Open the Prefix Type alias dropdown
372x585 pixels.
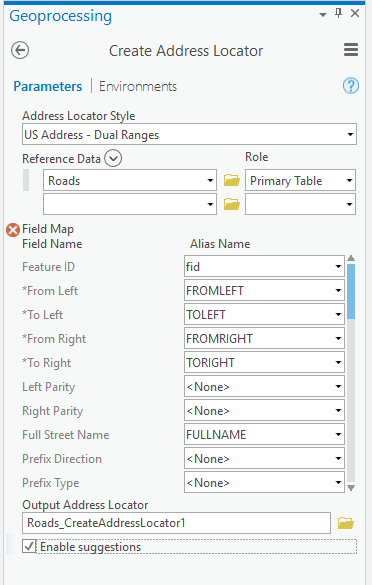(x=264, y=482)
